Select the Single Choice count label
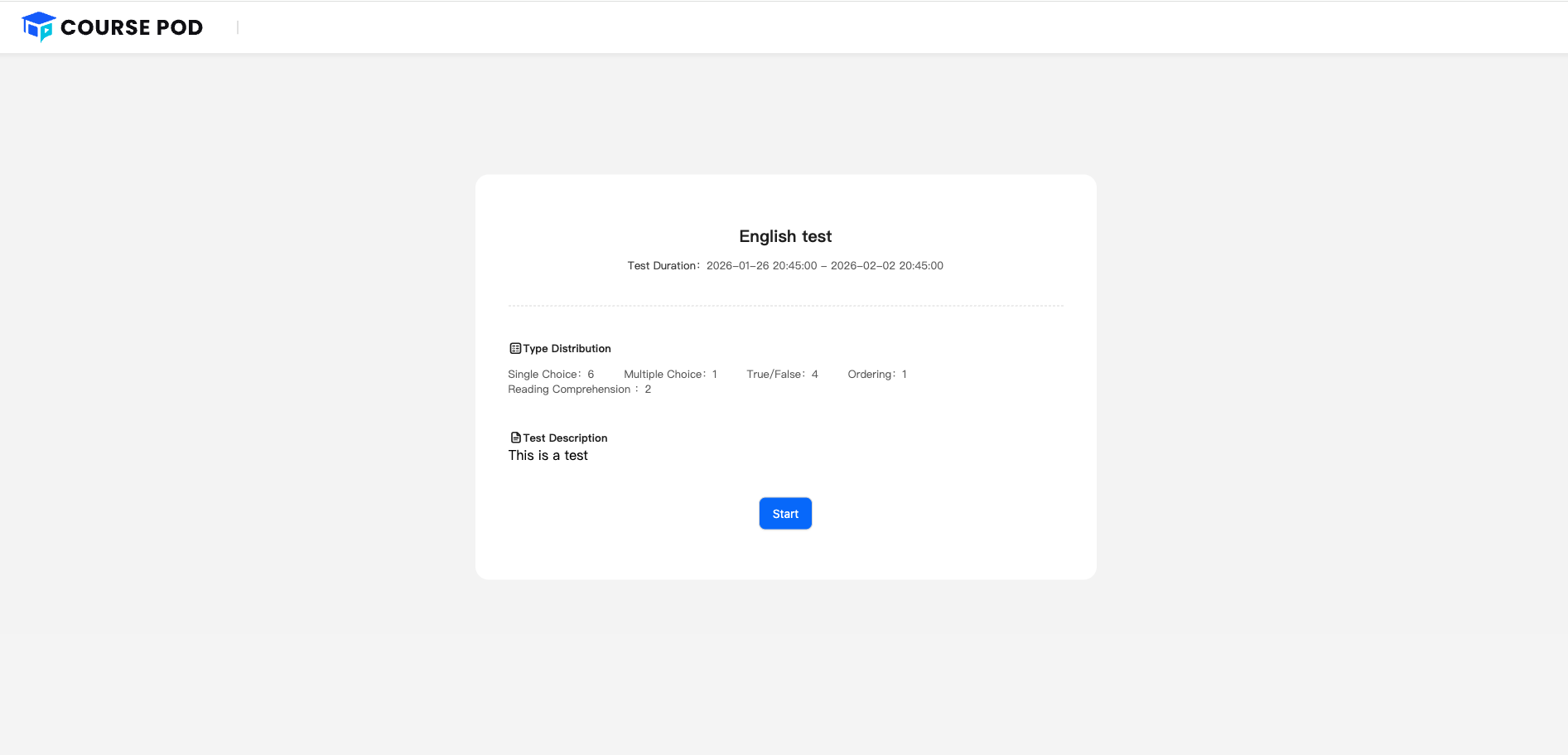The image size is (1568, 755). pos(550,374)
